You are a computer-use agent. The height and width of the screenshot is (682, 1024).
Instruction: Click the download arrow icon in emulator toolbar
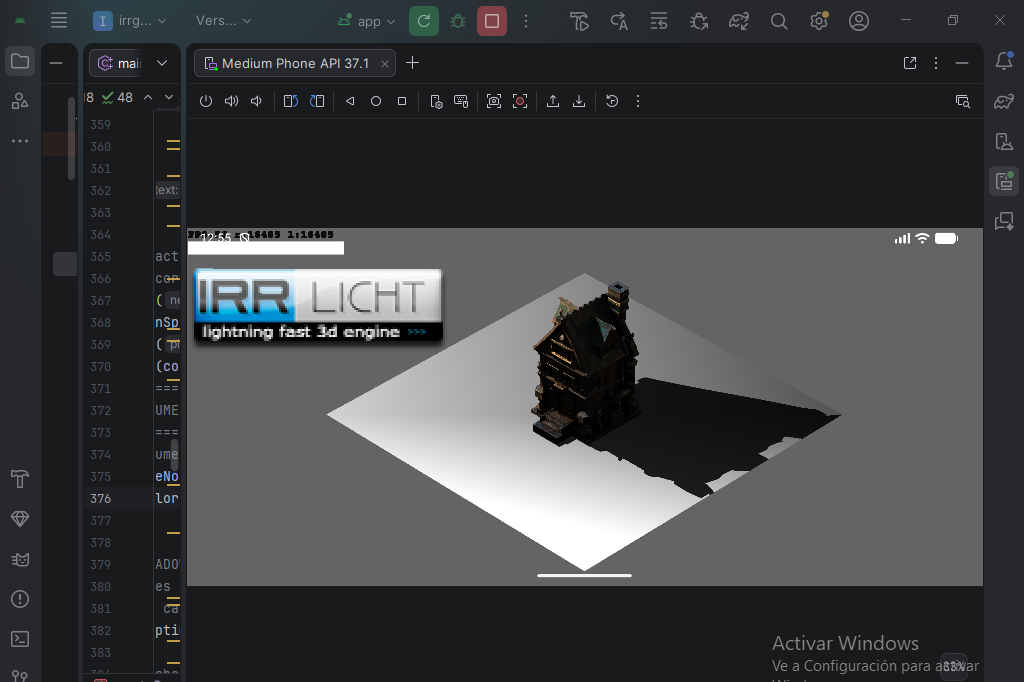click(579, 101)
